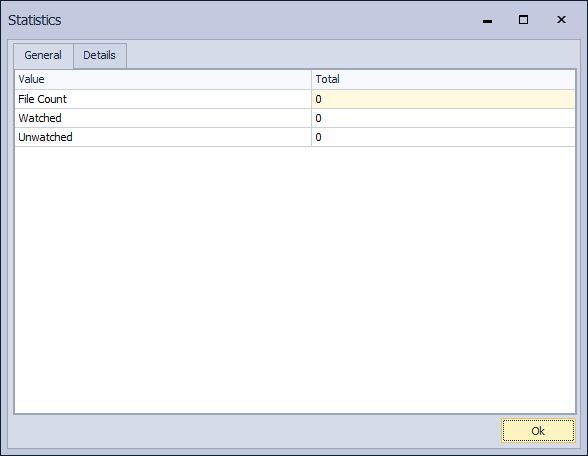This screenshot has width=588, height=456.
Task: Sort by the Total column header
Action: tap(443, 79)
